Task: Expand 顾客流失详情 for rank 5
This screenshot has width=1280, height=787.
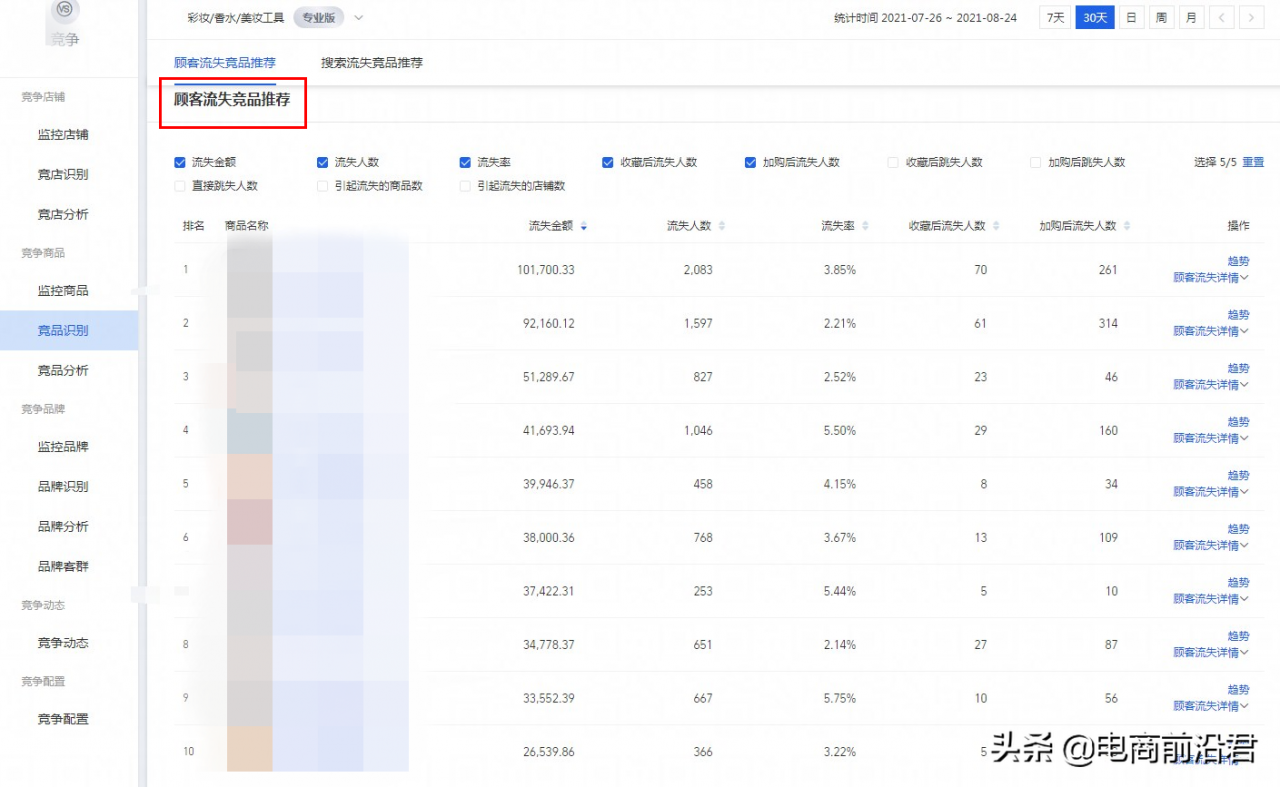Action: click(1211, 492)
